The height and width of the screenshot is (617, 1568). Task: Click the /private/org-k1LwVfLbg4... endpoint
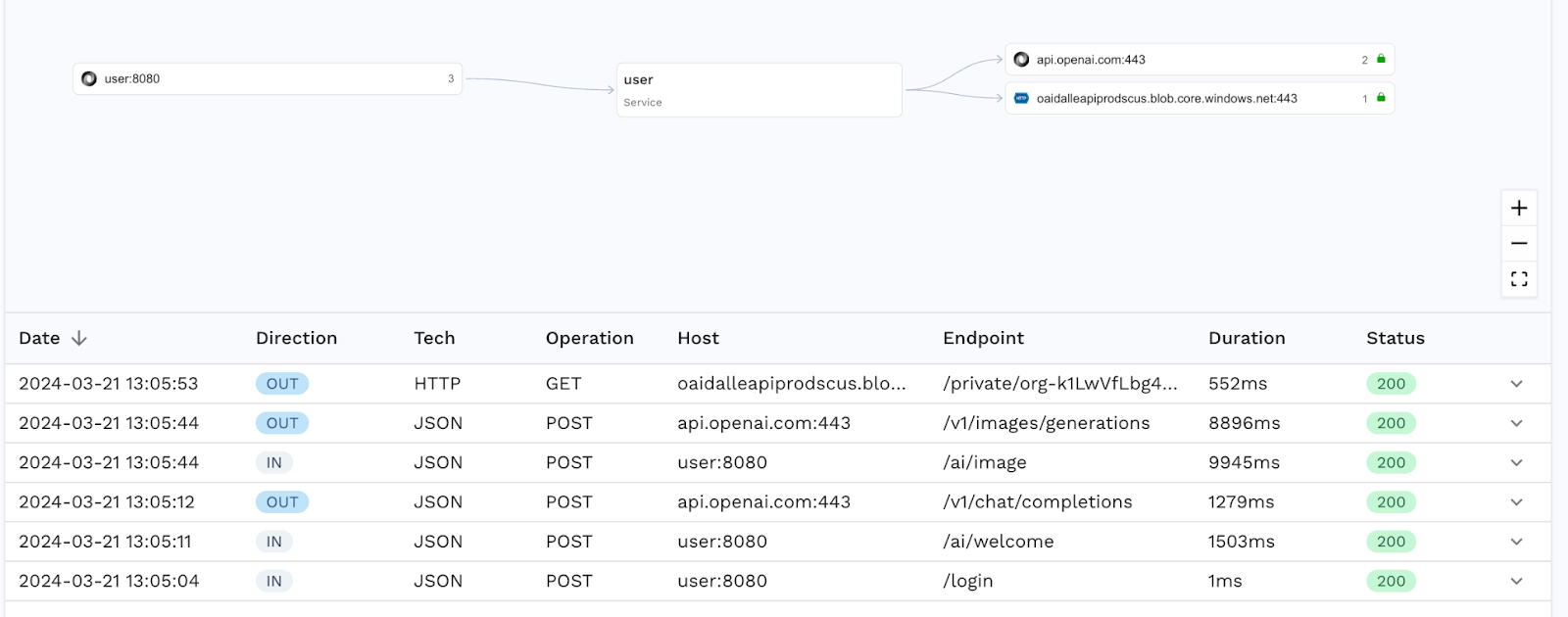pos(1060,384)
